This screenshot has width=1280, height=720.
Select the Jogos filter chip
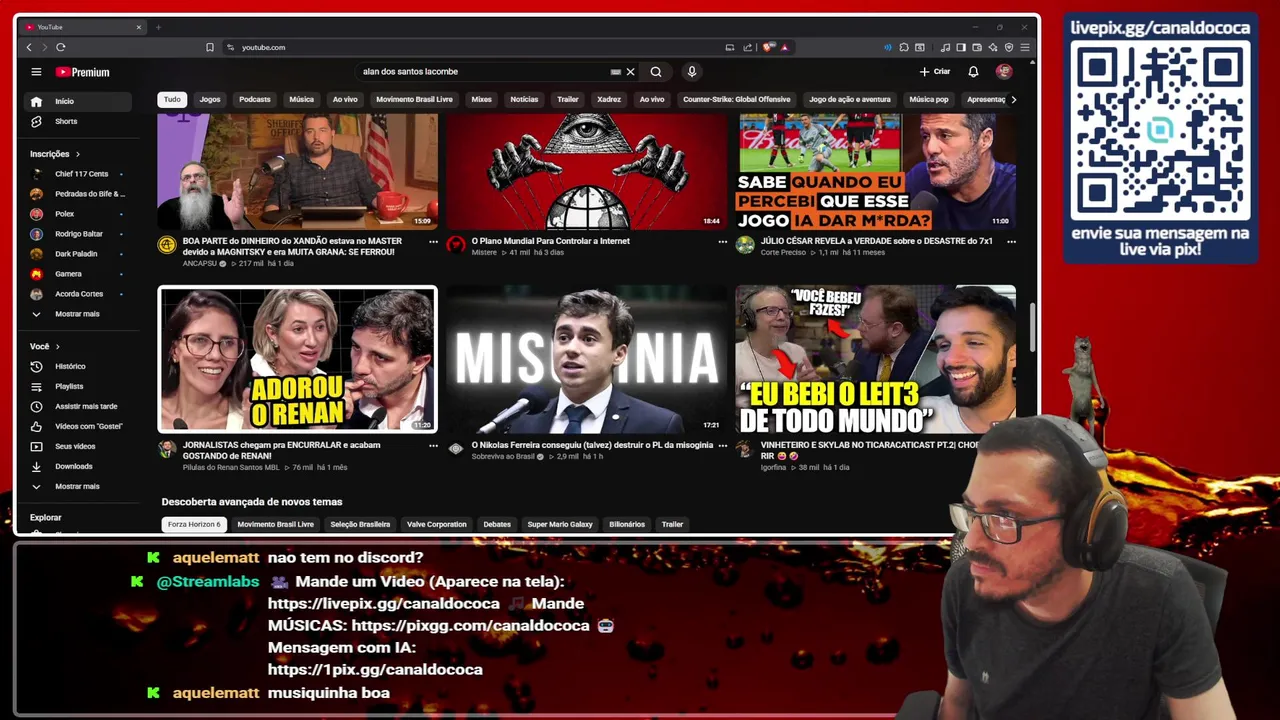point(210,99)
